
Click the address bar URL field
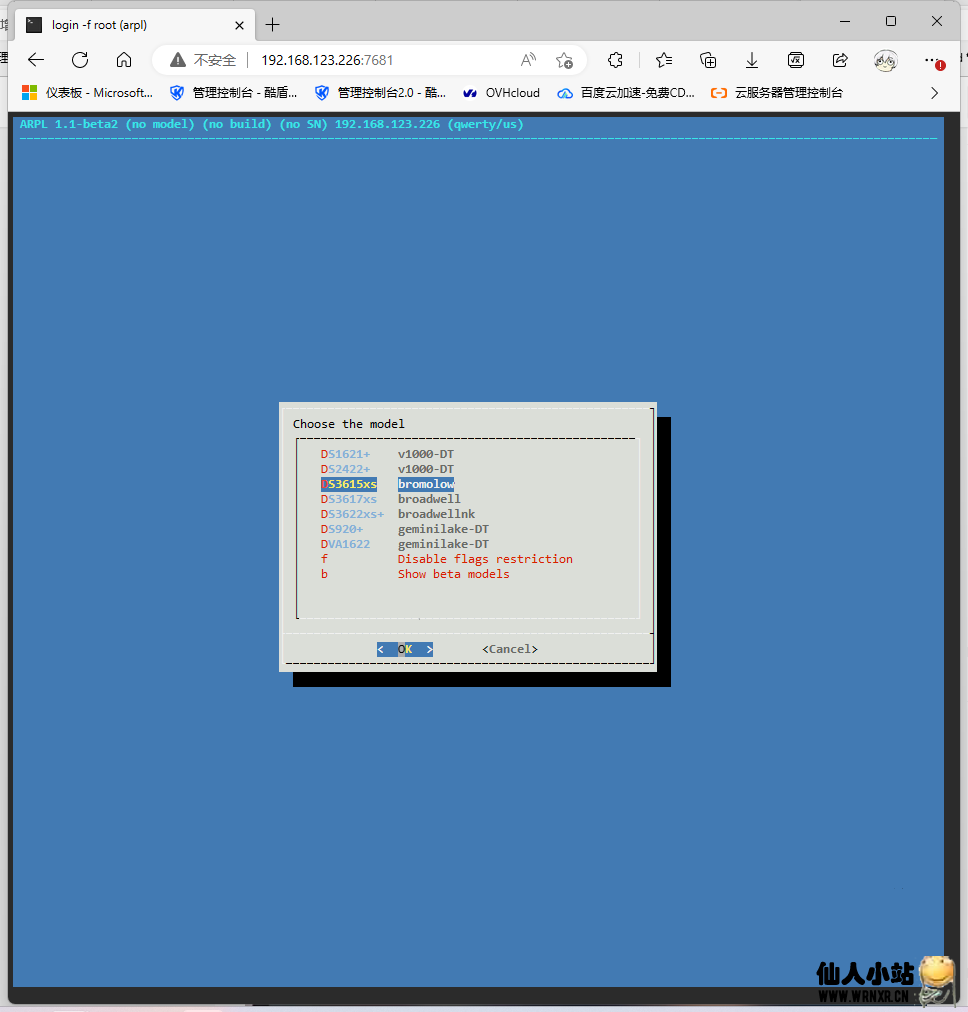(380, 60)
